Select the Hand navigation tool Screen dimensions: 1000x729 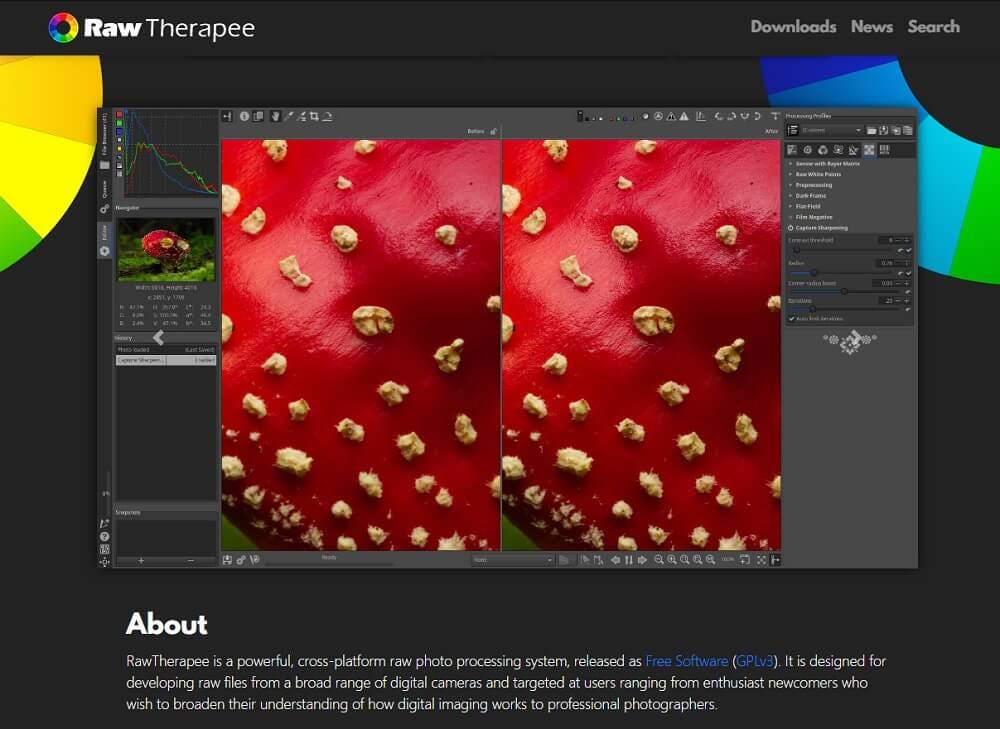tap(275, 116)
